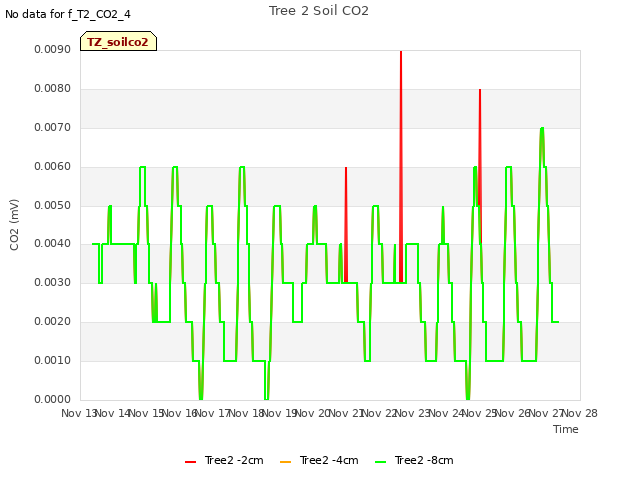
Task: Click the Nov 13 x-axis date label
Action: click(x=78, y=413)
